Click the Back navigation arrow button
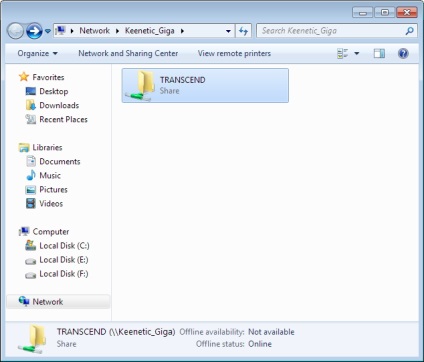 tap(15, 31)
